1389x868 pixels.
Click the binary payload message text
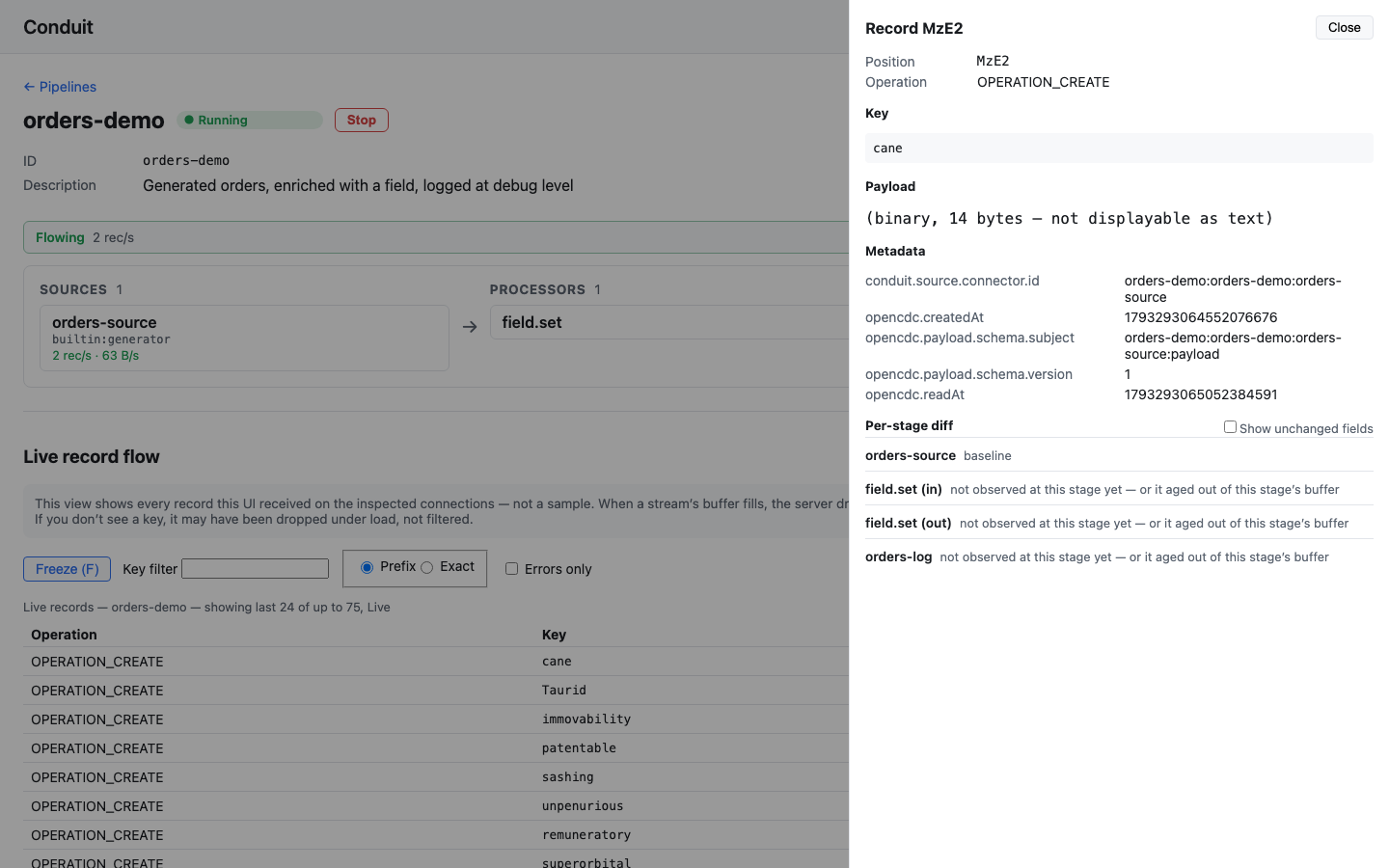(x=1069, y=218)
